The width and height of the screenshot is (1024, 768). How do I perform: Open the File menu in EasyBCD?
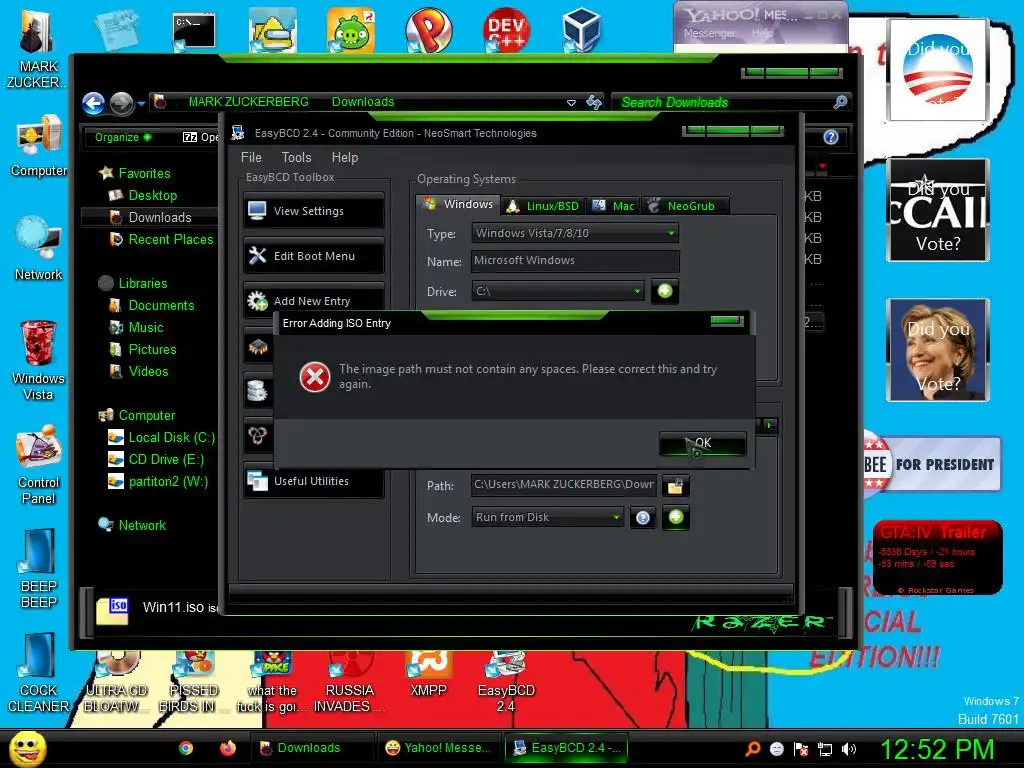251,157
